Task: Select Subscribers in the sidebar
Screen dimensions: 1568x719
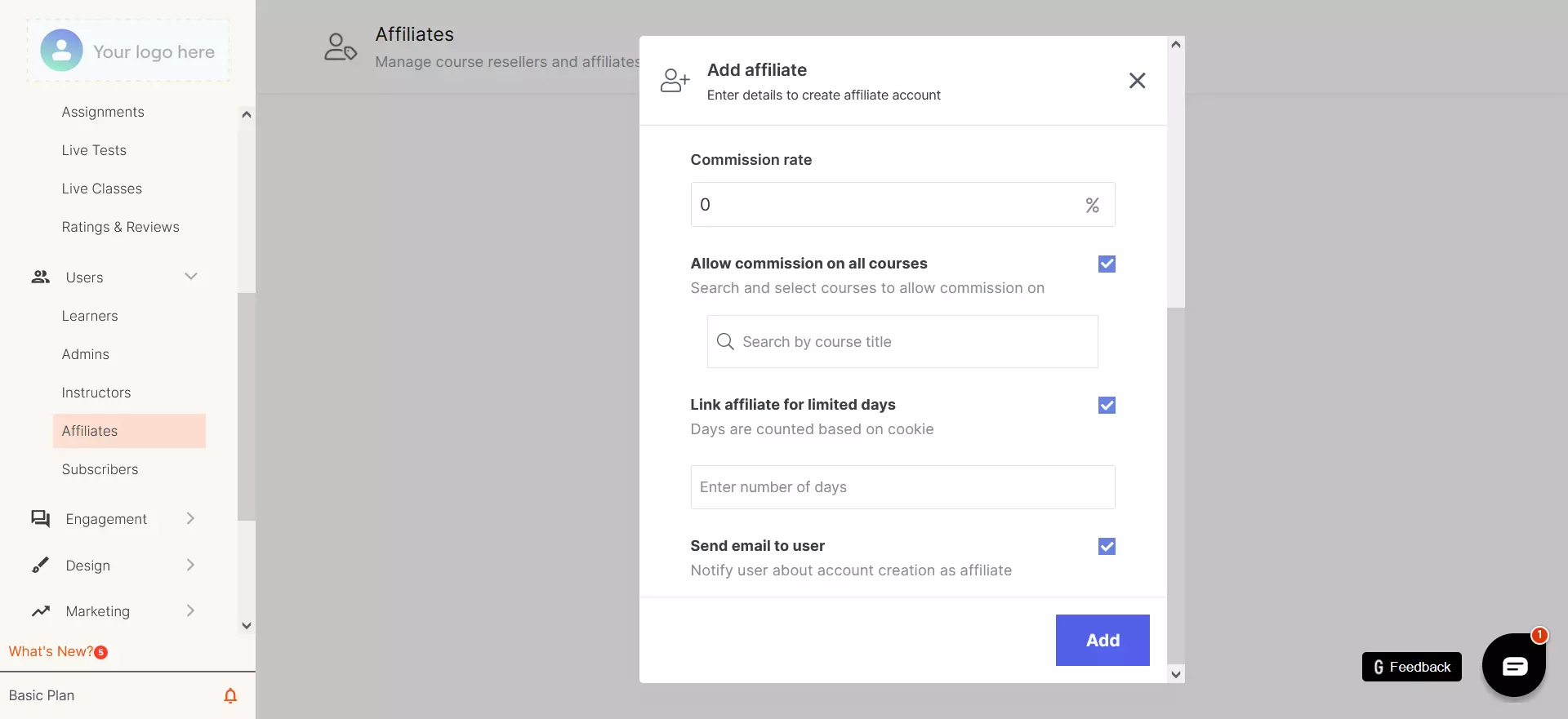Action: (100, 469)
